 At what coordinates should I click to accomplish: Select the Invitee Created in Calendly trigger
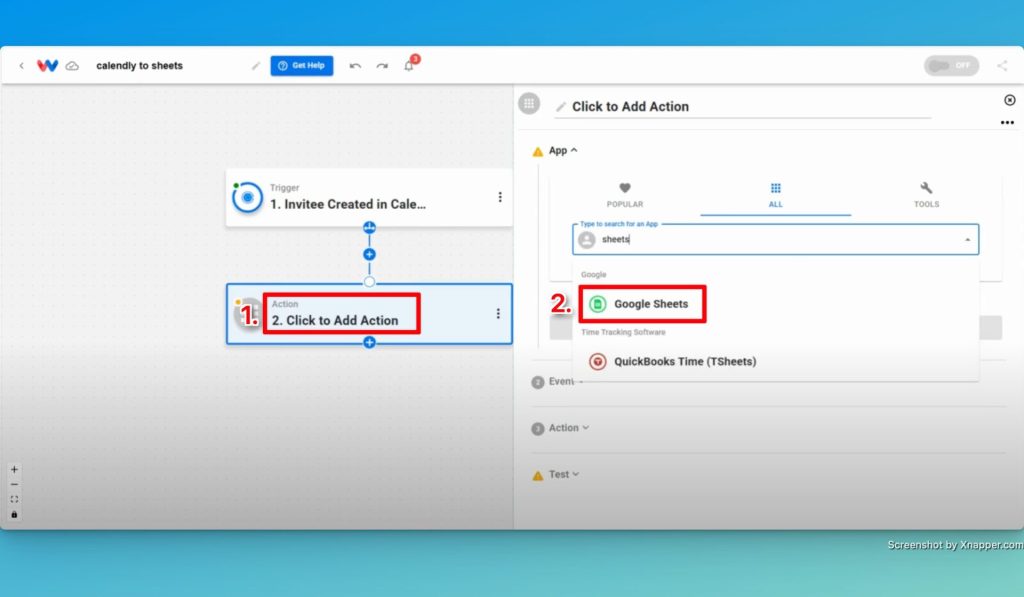[x=369, y=197]
